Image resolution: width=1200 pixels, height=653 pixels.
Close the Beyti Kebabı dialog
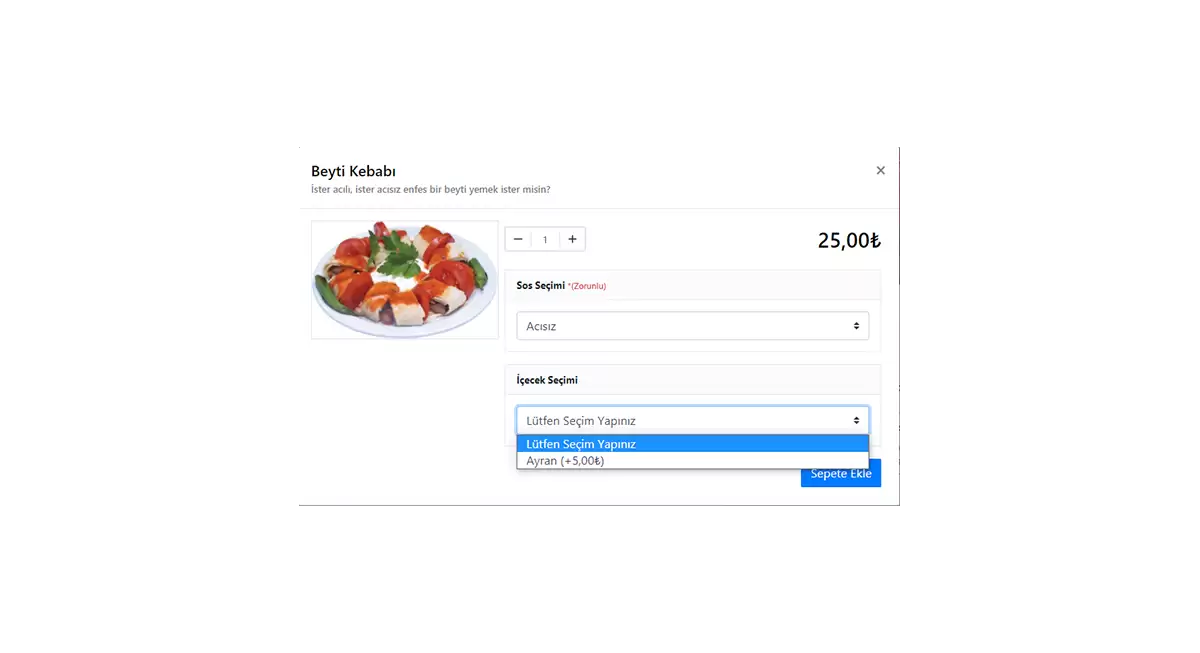coord(880,171)
